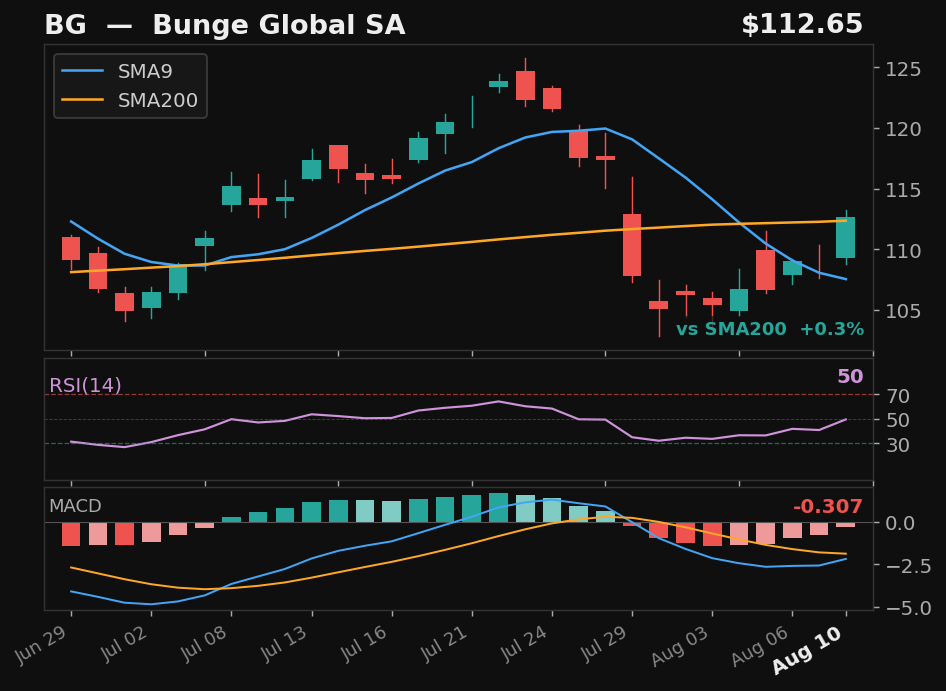
Task: Click the MACD 0.0 axis label
Action: click(x=901, y=523)
